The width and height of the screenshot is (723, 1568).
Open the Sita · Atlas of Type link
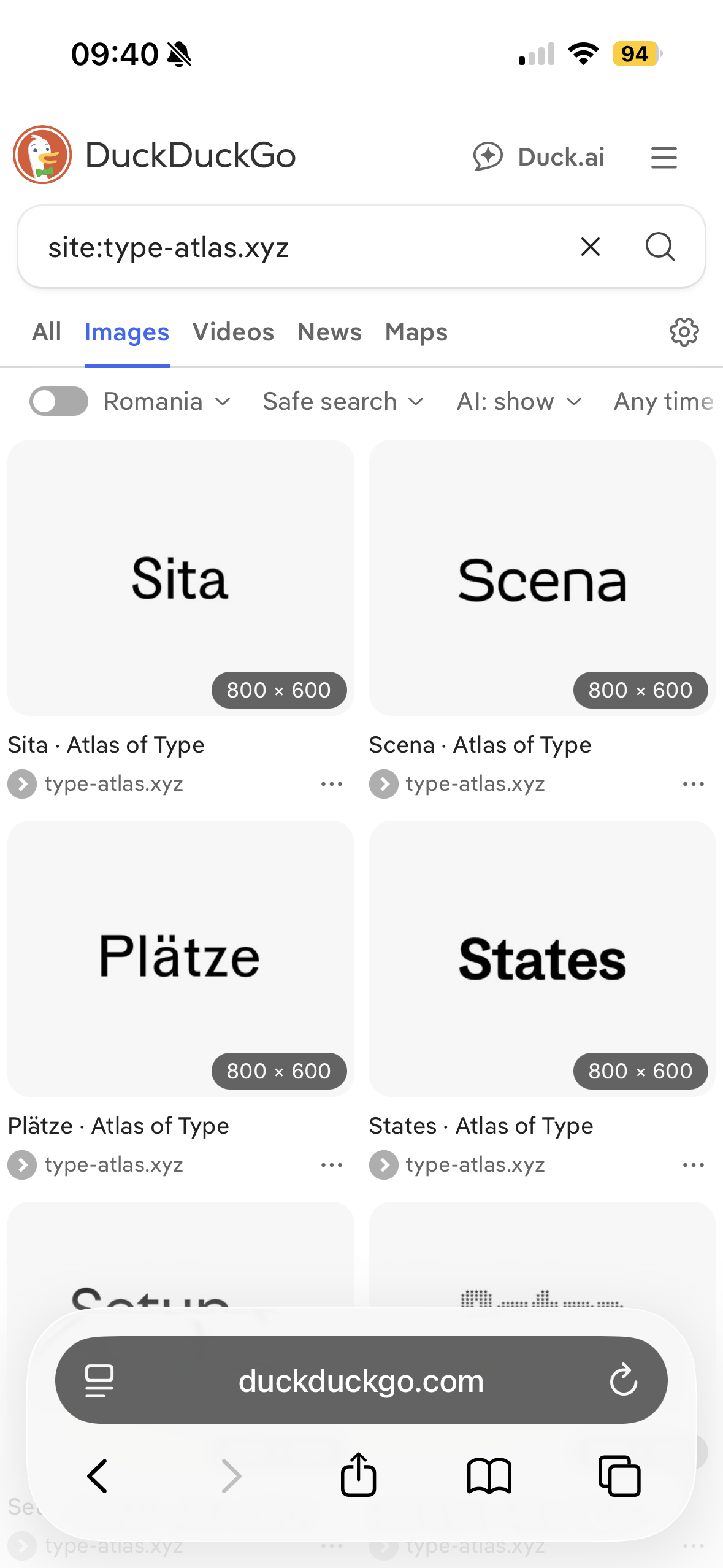(x=106, y=745)
